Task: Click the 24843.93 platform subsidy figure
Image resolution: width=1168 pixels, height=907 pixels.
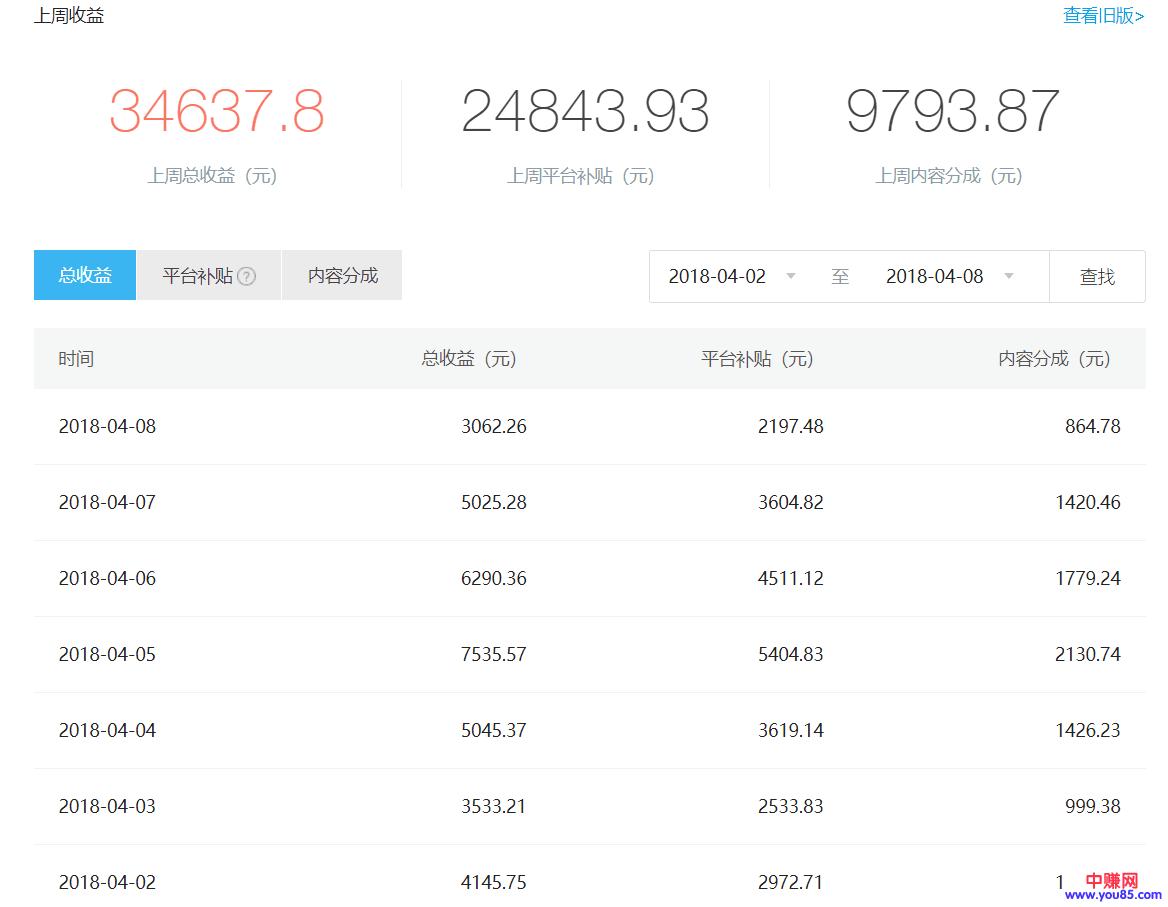Action: click(585, 112)
